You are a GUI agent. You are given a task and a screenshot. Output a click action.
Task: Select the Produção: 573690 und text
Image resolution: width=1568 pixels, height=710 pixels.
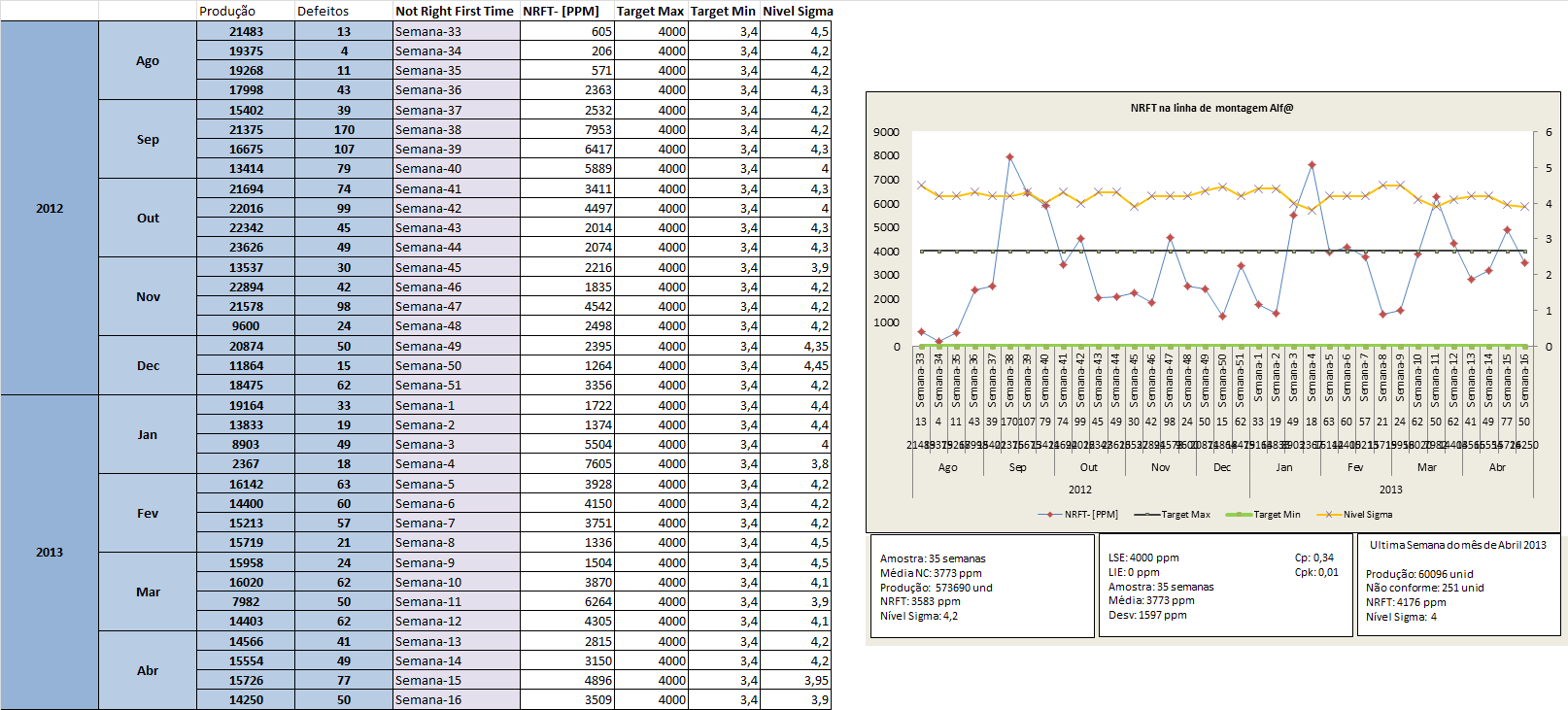[x=937, y=588]
